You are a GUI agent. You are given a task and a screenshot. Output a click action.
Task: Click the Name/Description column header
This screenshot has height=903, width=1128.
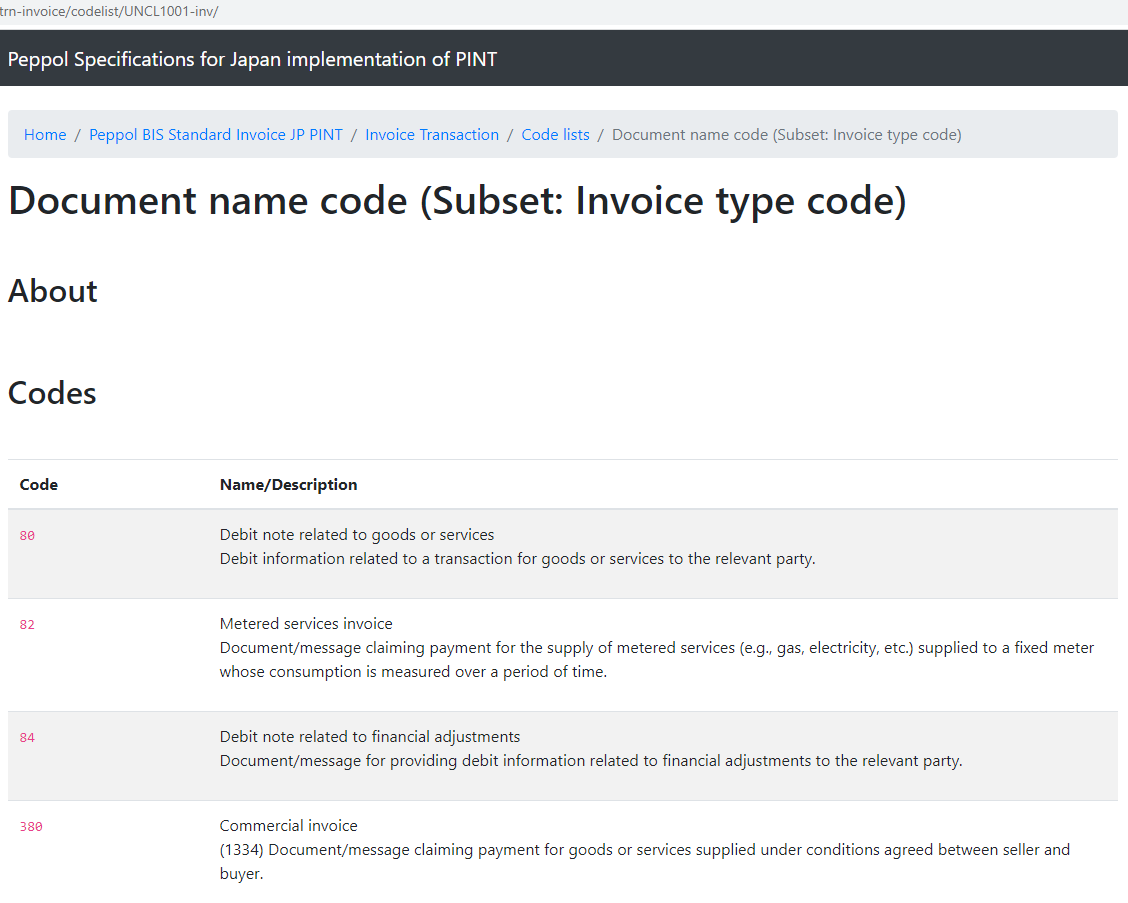(288, 485)
